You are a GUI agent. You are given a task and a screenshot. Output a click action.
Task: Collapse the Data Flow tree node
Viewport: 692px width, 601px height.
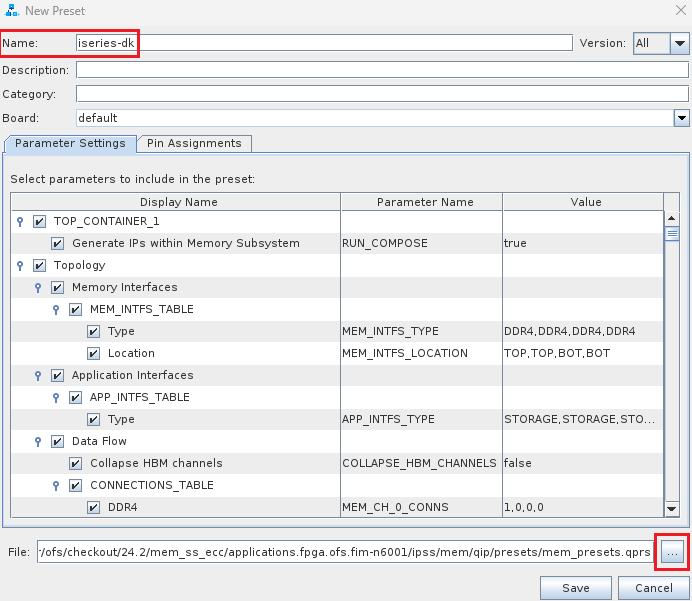coord(39,442)
